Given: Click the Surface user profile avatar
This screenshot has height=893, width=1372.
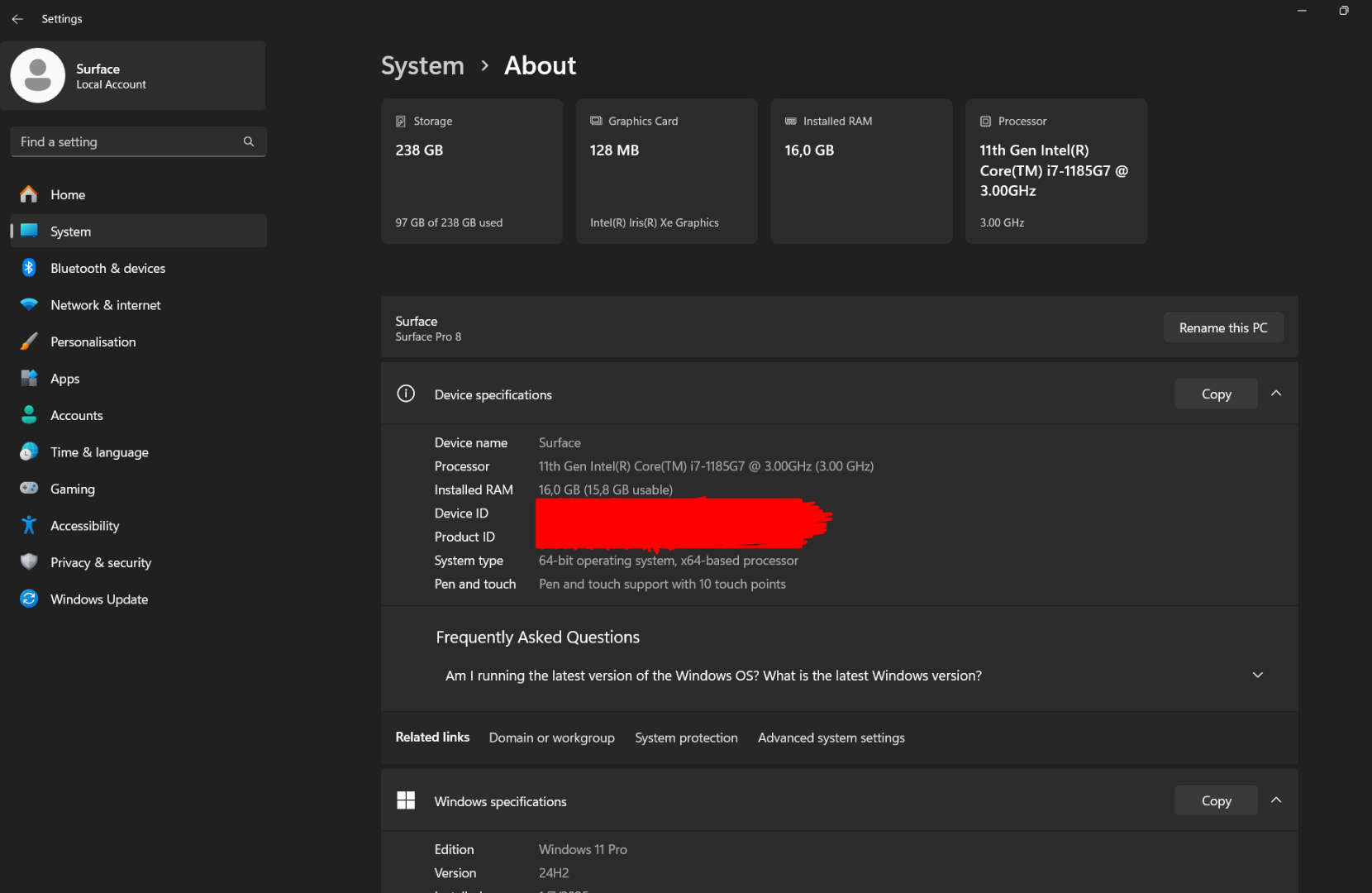Looking at the screenshot, I should coord(37,75).
